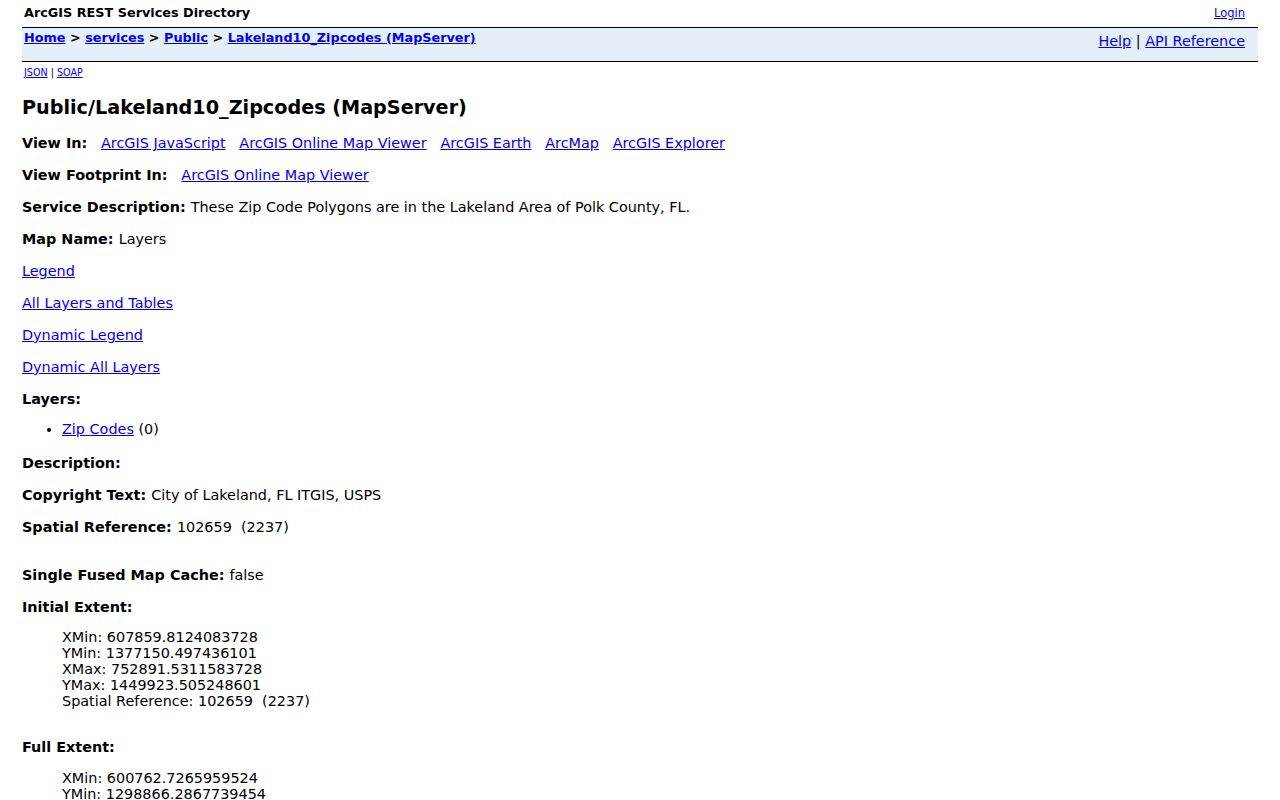Click the Initial Extent XMin value 607859.8124083728
1280x800 pixels.
point(182,637)
